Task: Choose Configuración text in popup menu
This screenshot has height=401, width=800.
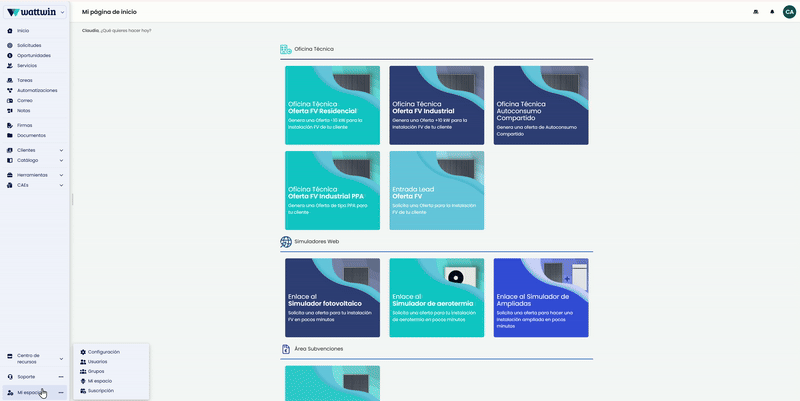Action: click(104, 352)
